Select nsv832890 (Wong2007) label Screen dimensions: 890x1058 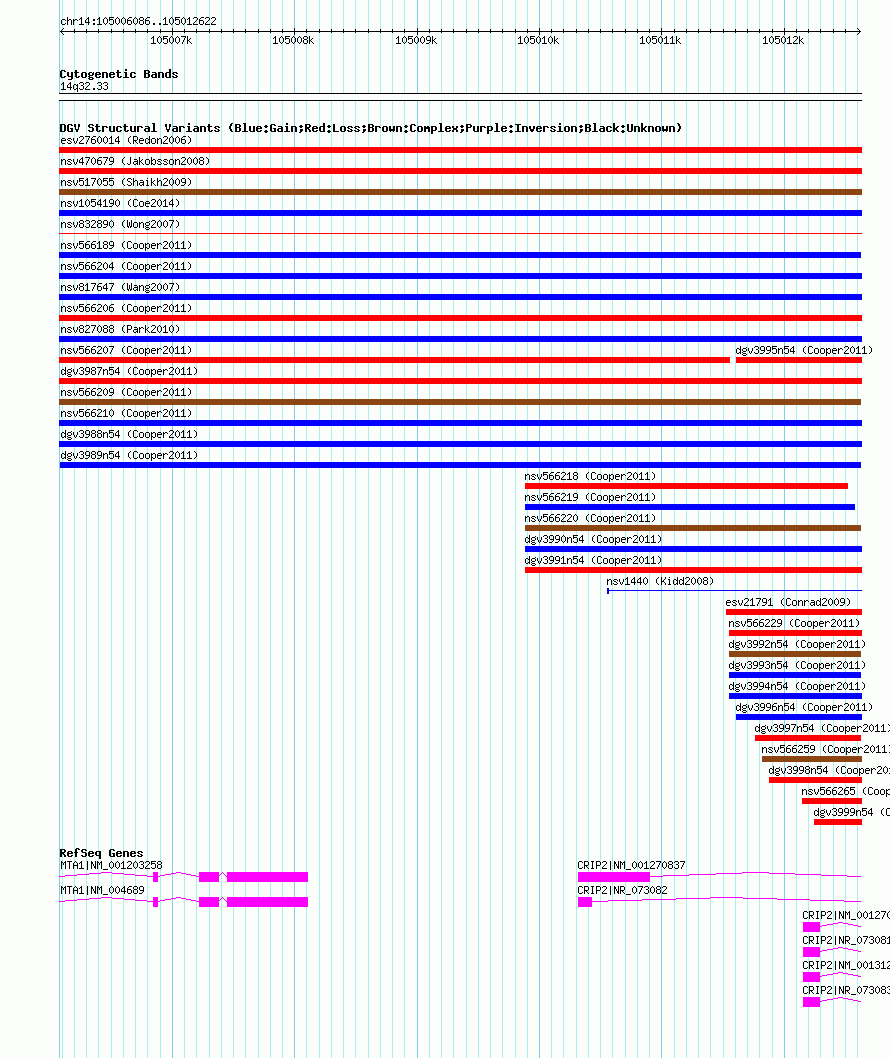pyautogui.click(x=120, y=224)
